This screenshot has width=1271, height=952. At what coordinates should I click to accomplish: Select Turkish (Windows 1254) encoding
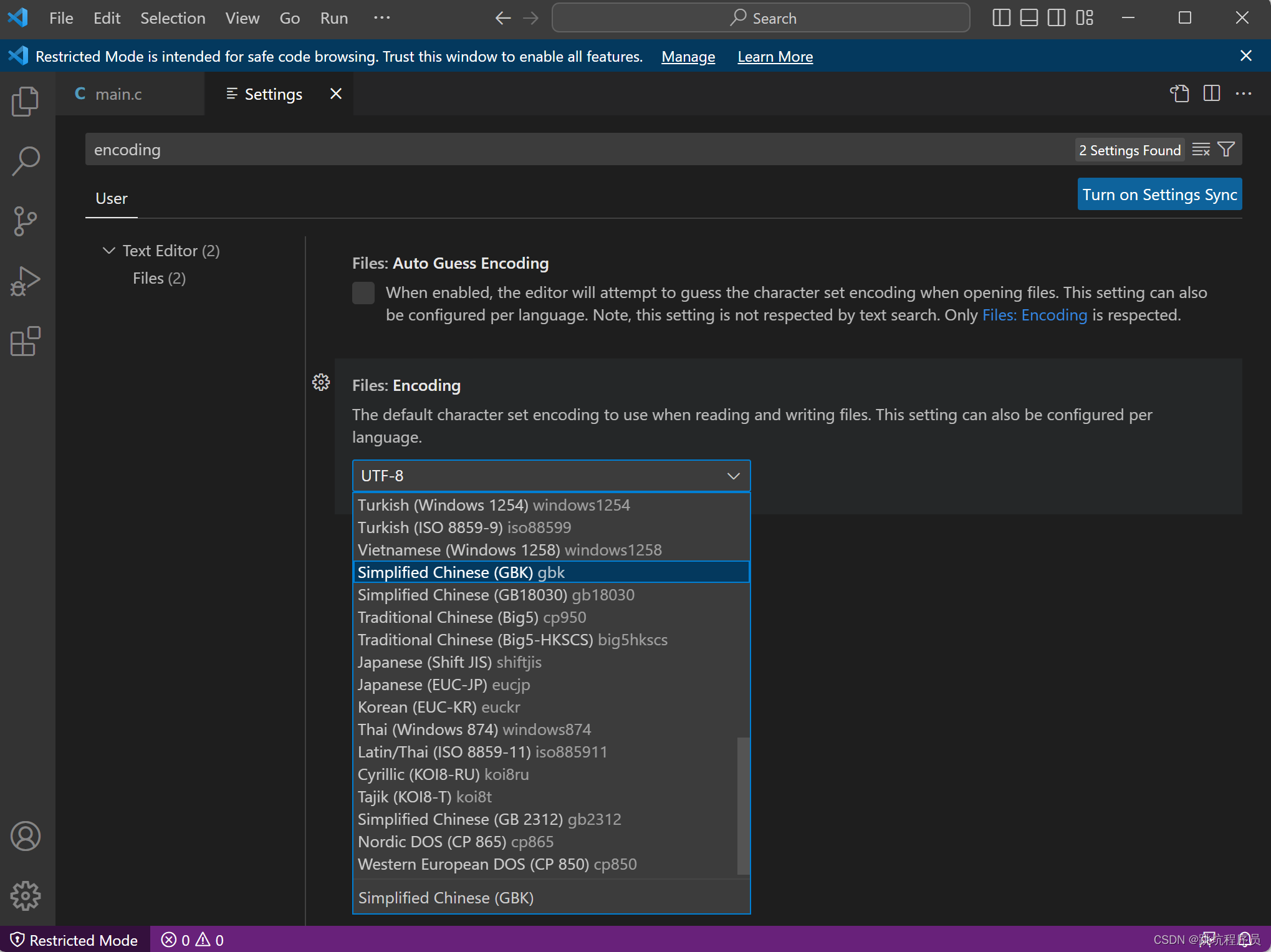551,505
